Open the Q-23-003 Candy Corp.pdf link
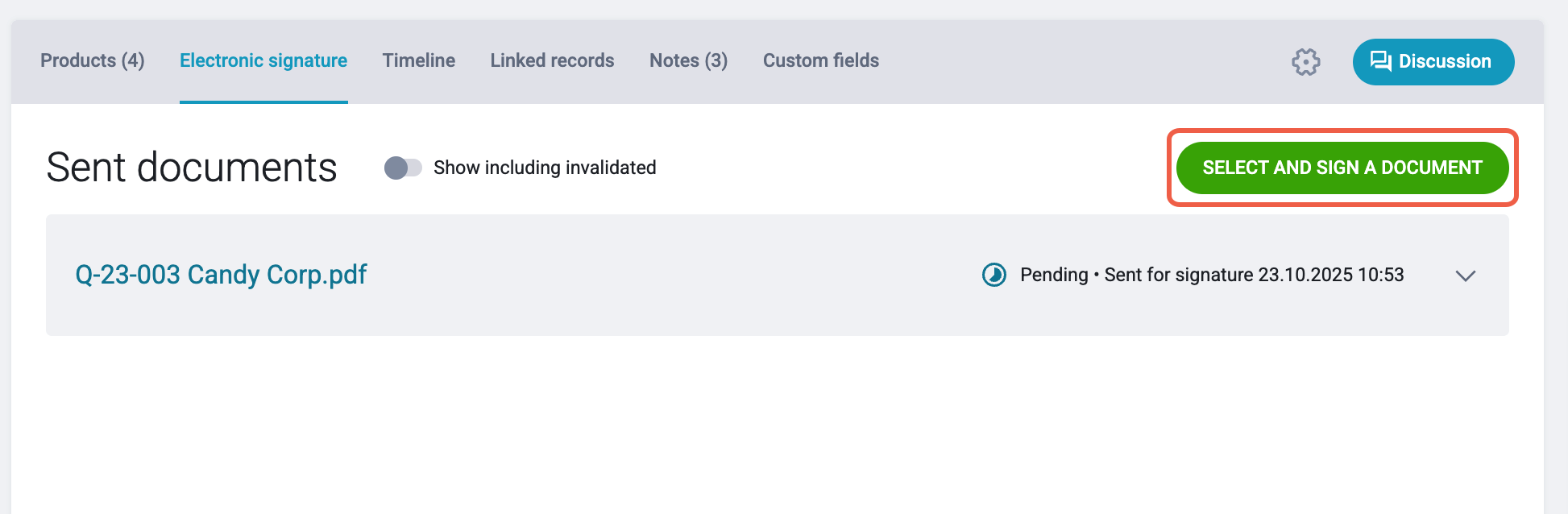 (221, 275)
